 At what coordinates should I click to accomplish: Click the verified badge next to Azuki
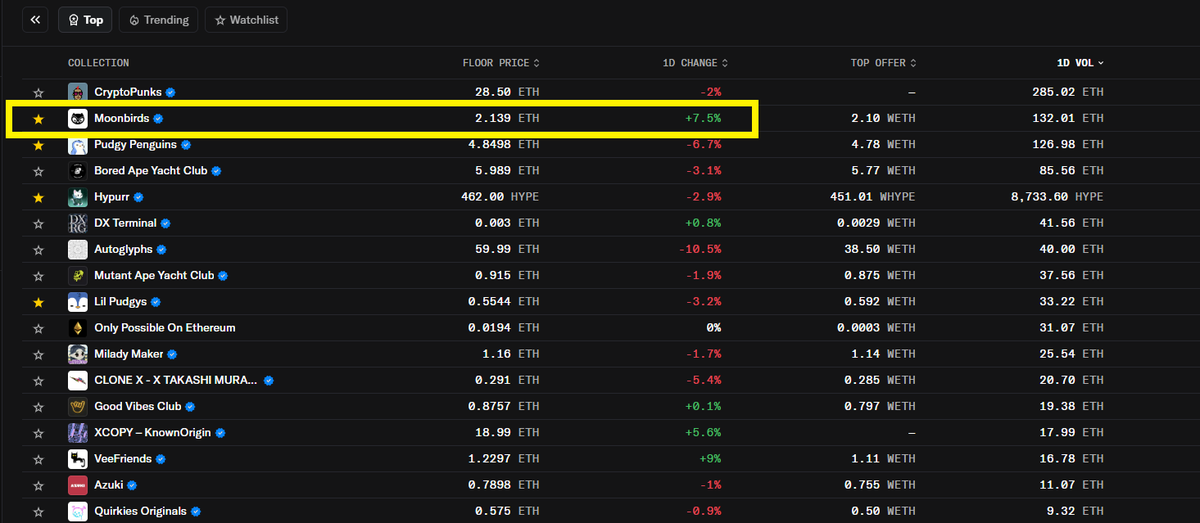(134, 485)
